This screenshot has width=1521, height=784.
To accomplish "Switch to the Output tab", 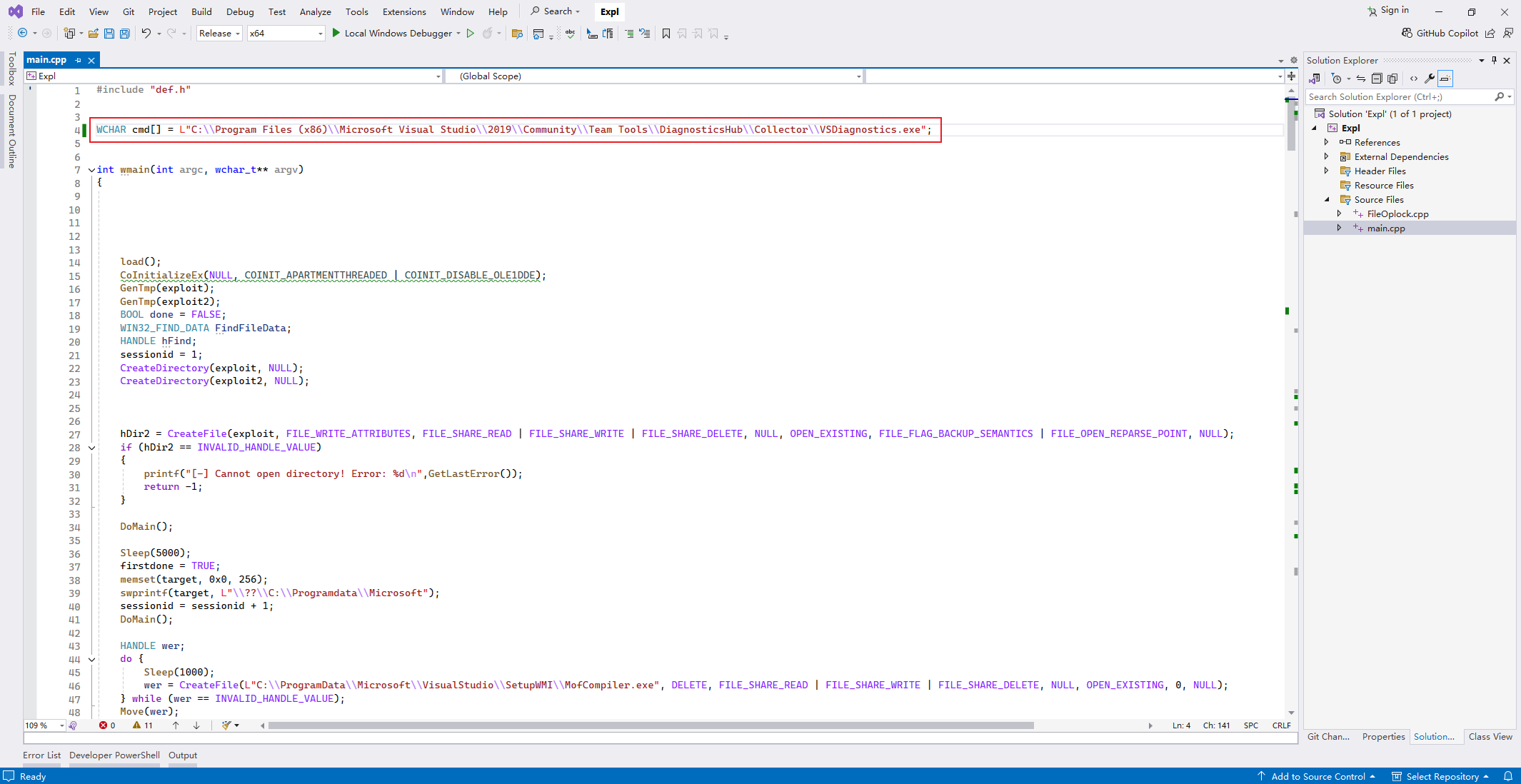I will (x=183, y=755).
